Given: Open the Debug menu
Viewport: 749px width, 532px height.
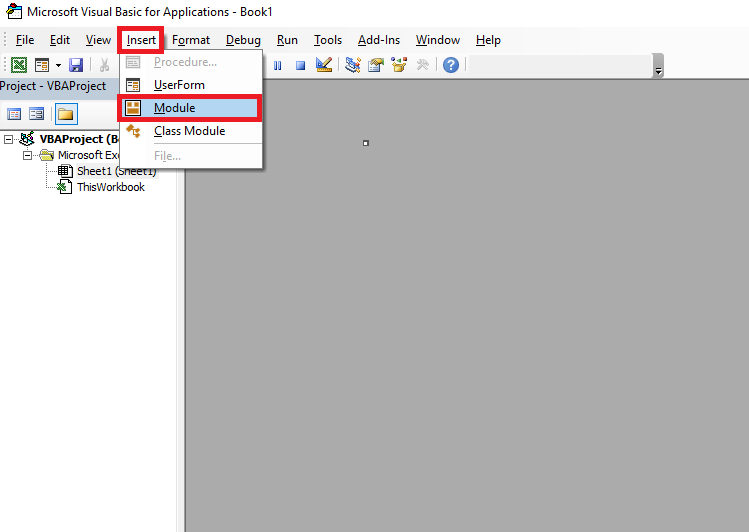Looking at the screenshot, I should pos(243,40).
